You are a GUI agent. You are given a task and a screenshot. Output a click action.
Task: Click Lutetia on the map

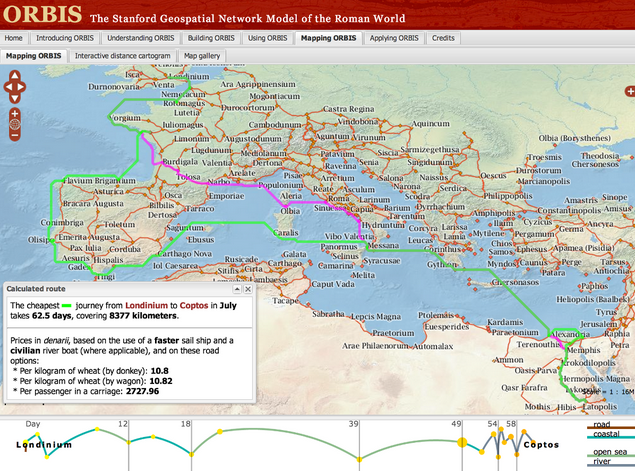pyautogui.click(x=187, y=113)
